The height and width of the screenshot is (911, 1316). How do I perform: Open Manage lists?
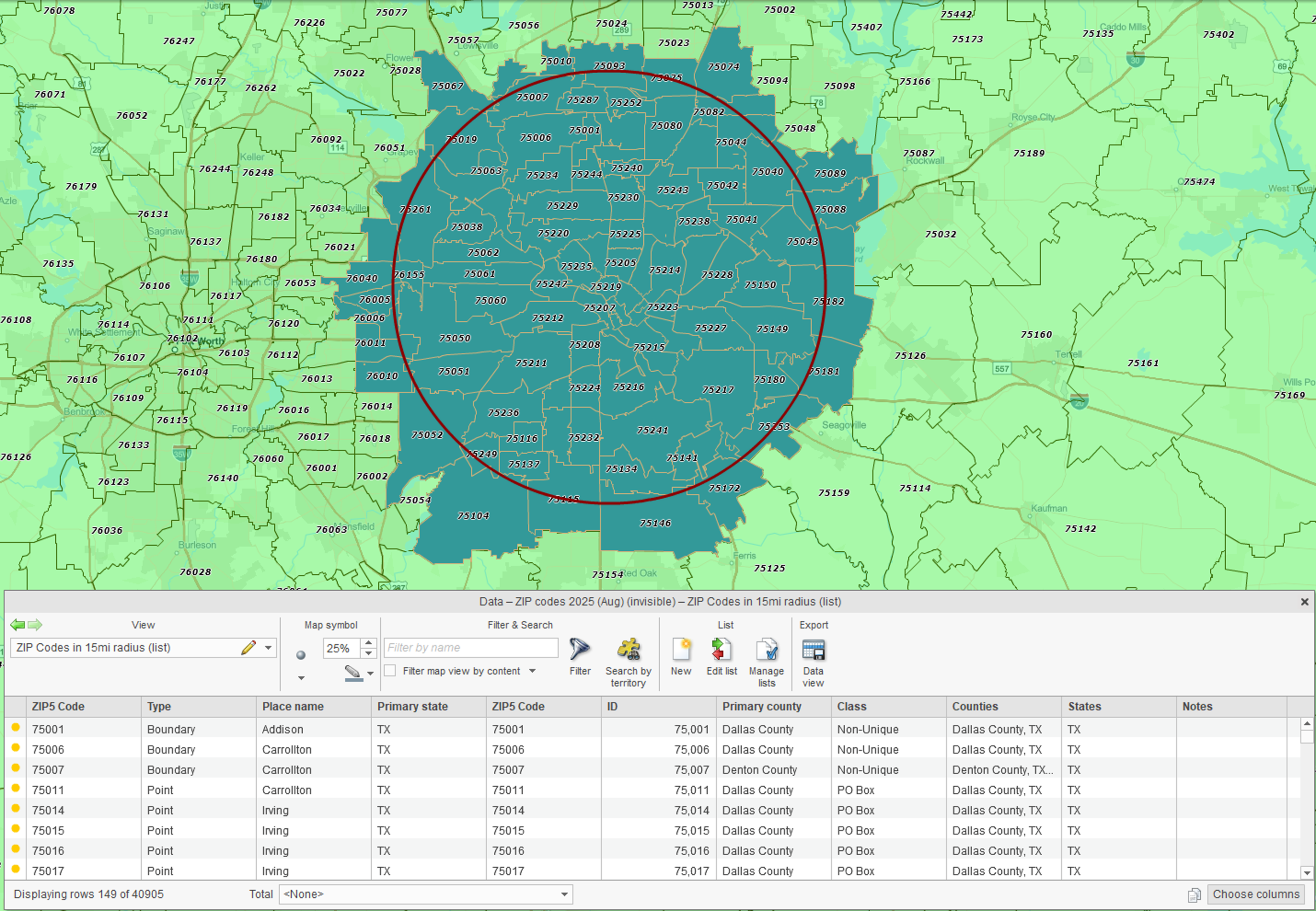click(x=766, y=649)
